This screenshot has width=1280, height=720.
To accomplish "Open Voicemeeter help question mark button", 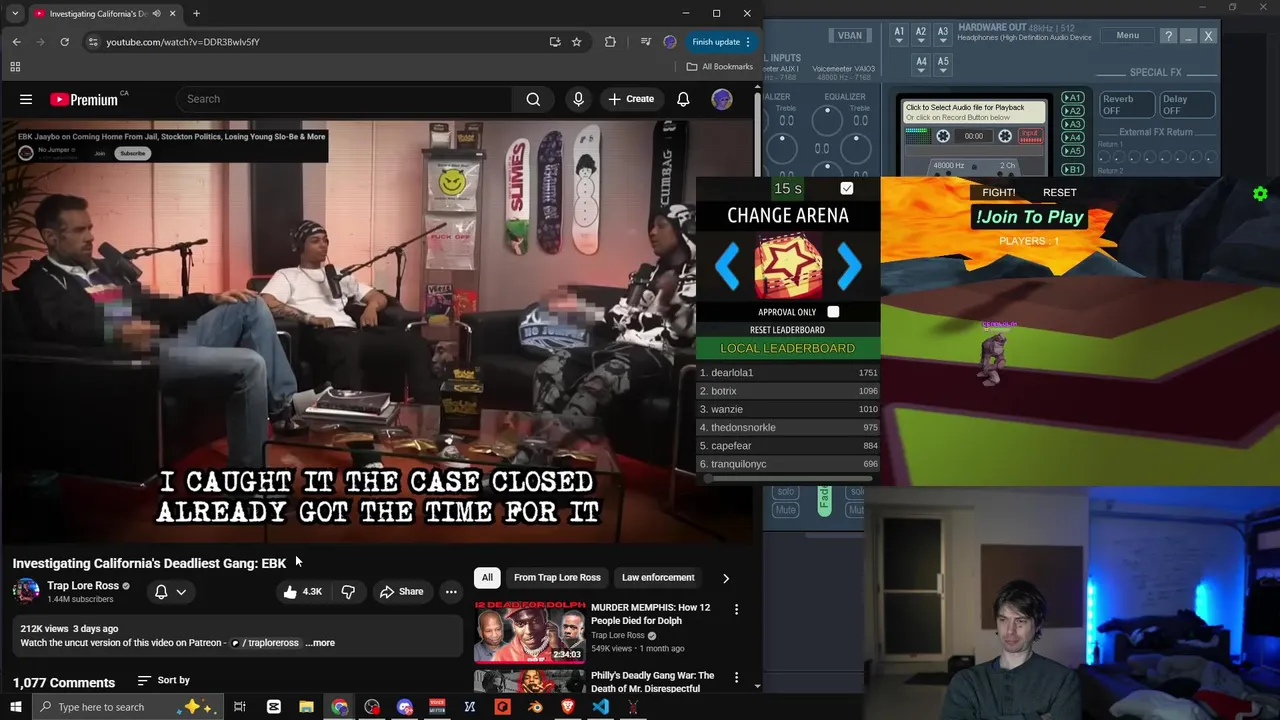I will (x=1168, y=36).
